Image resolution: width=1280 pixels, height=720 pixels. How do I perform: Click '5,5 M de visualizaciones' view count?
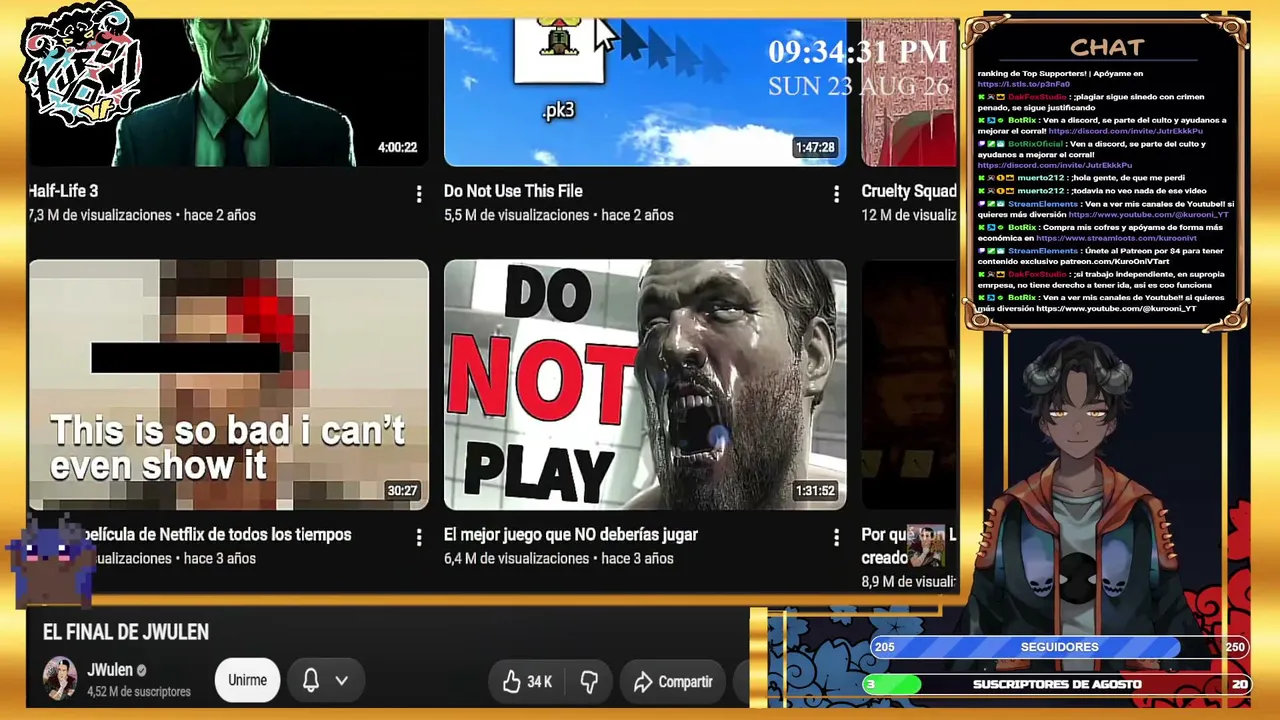click(x=516, y=215)
